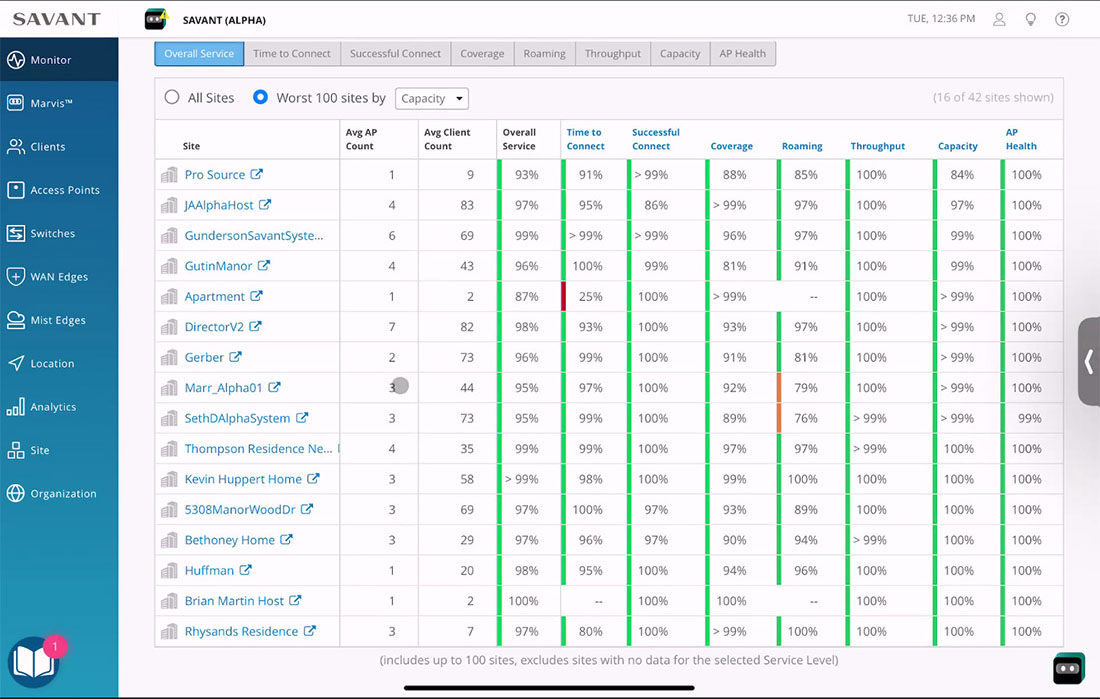Switch to the Capacity tab
The width and height of the screenshot is (1100, 699).
click(680, 53)
